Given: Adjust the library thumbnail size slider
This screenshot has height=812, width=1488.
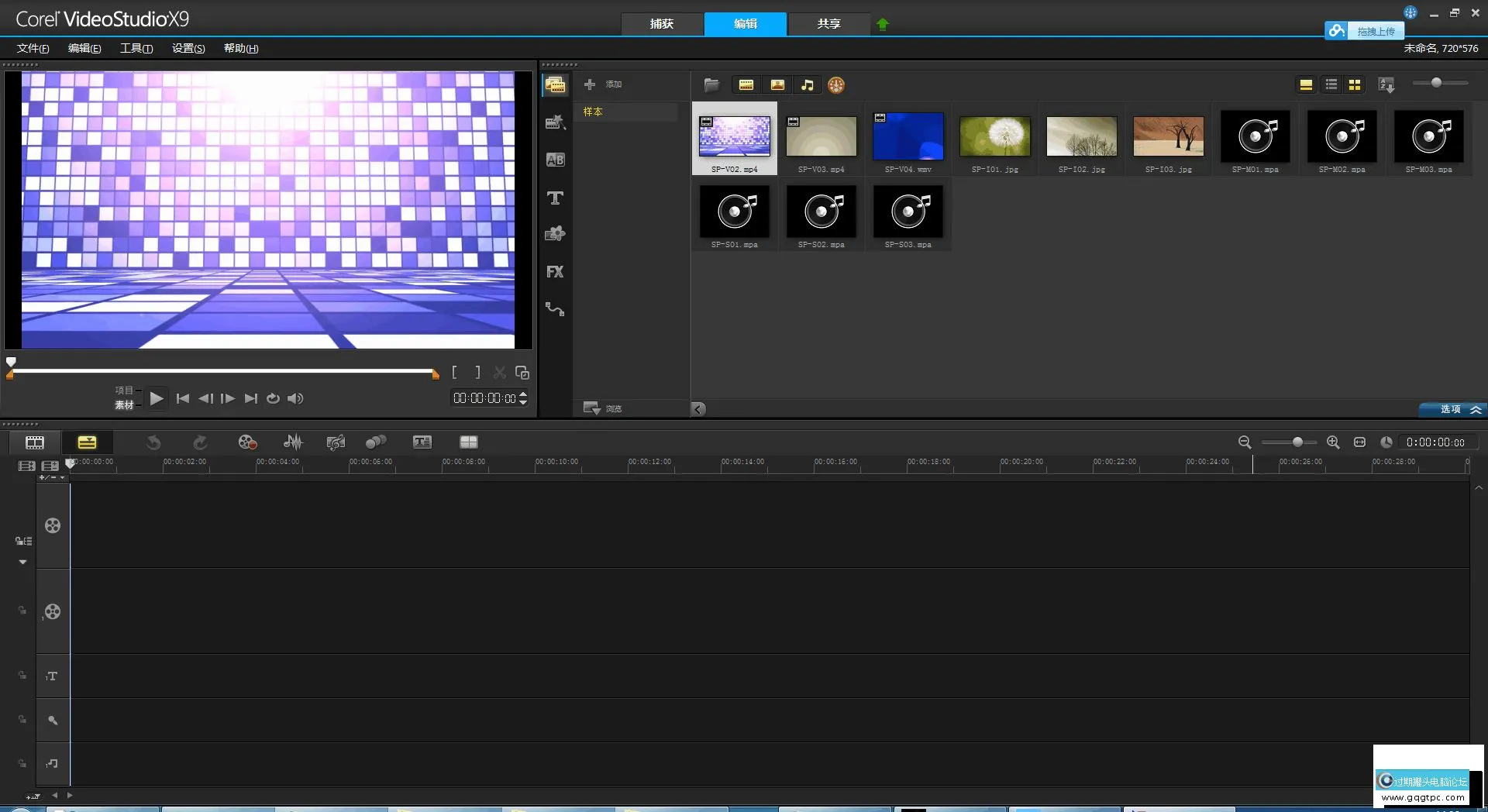Looking at the screenshot, I should 1436,83.
